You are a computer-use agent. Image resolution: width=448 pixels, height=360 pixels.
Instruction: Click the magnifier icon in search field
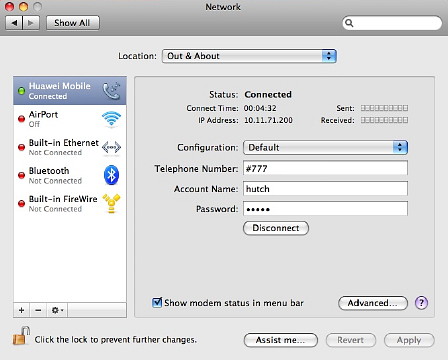tap(349, 23)
